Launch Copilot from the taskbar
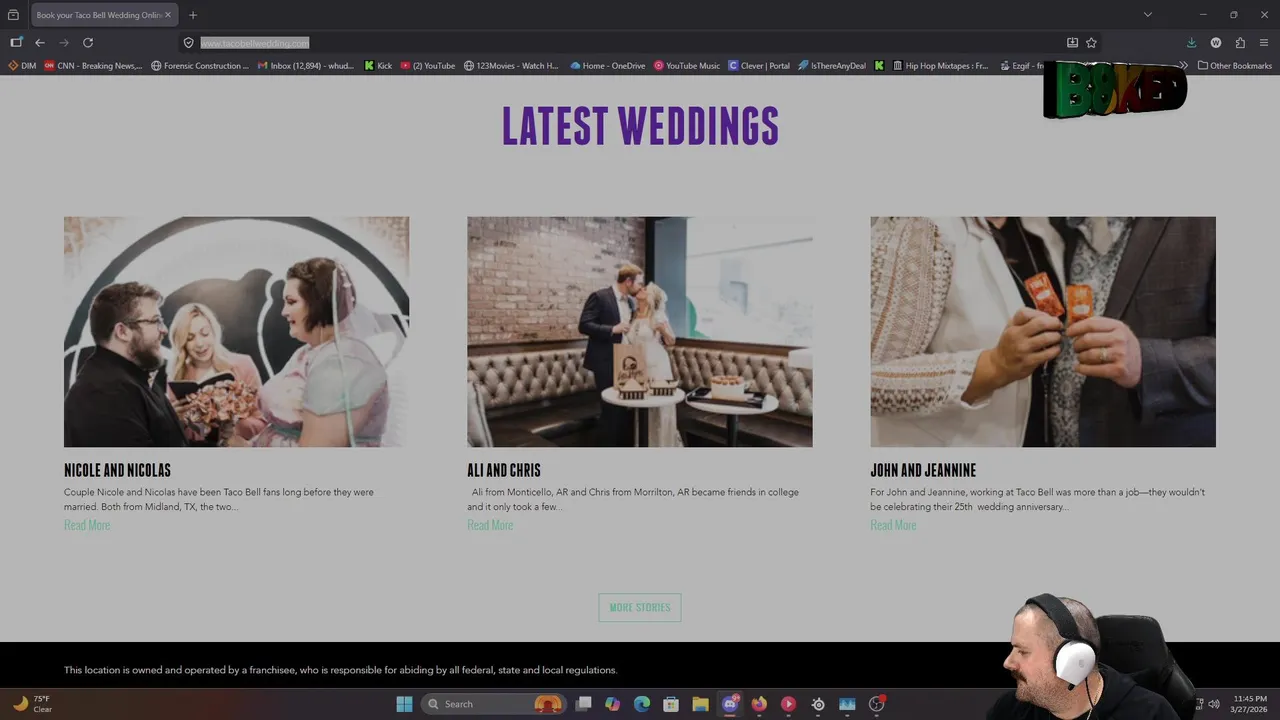1280x720 pixels. 612,704
